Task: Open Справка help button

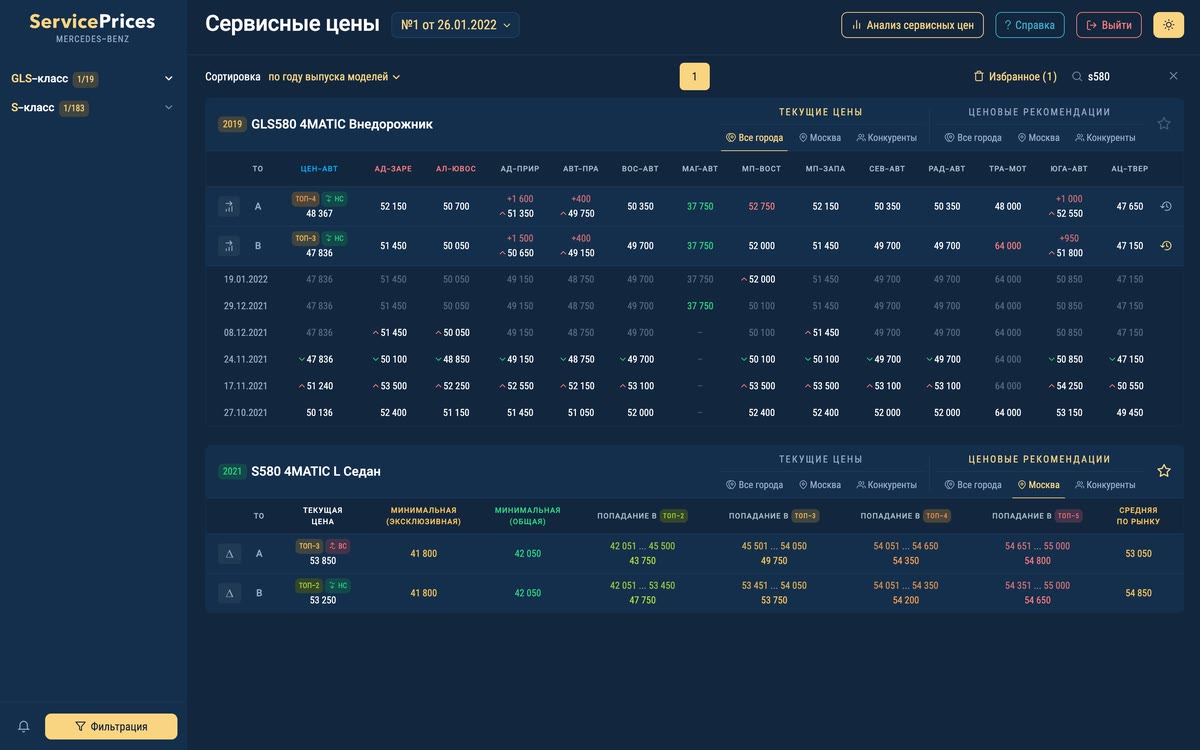Action: (x=1030, y=25)
